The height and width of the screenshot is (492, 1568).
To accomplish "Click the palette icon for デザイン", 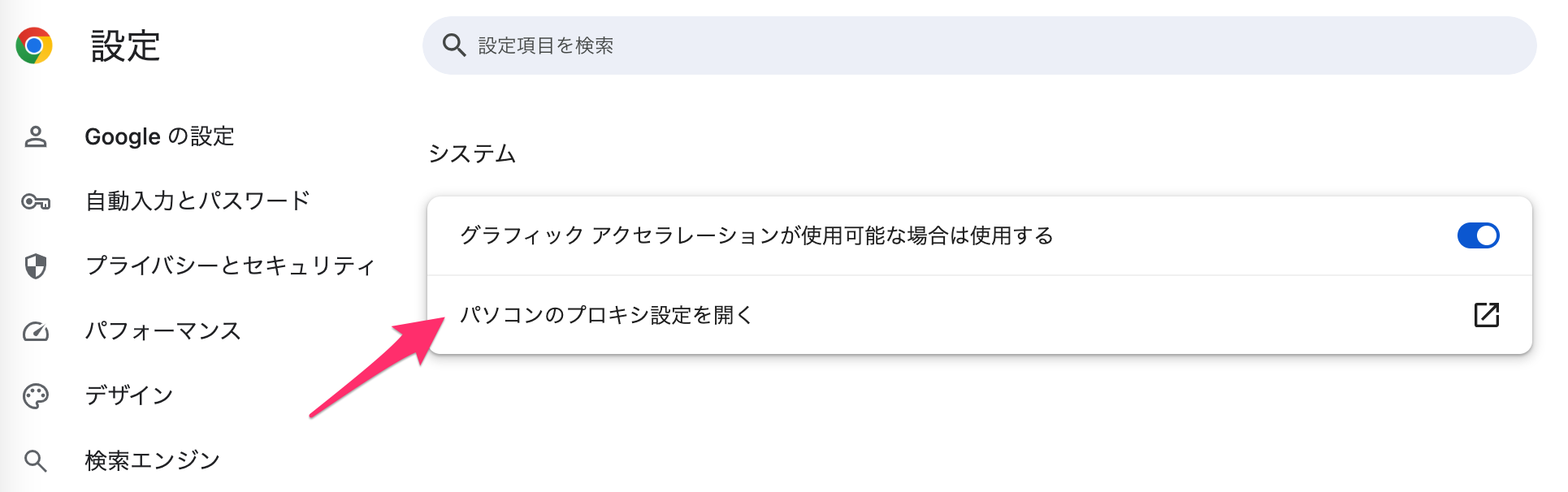I will [36, 396].
